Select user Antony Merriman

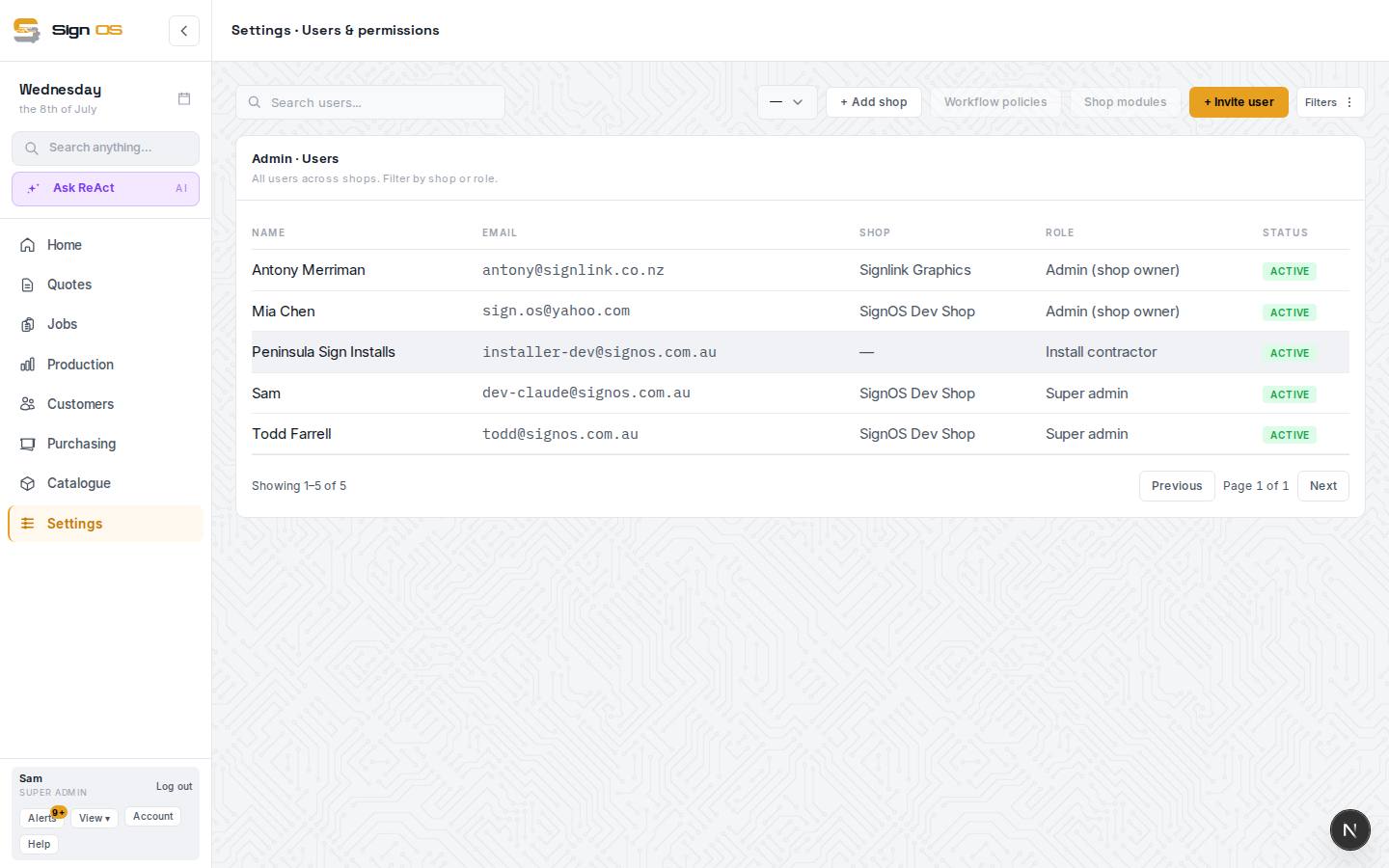click(309, 270)
